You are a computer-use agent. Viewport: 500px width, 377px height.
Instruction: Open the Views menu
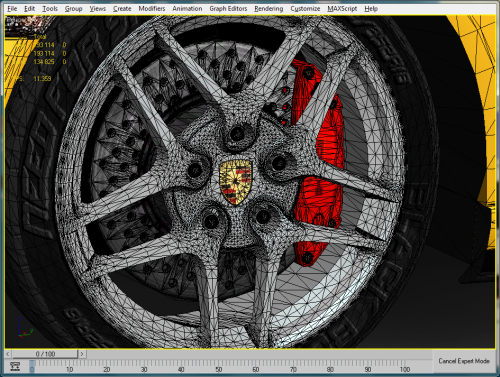point(97,8)
